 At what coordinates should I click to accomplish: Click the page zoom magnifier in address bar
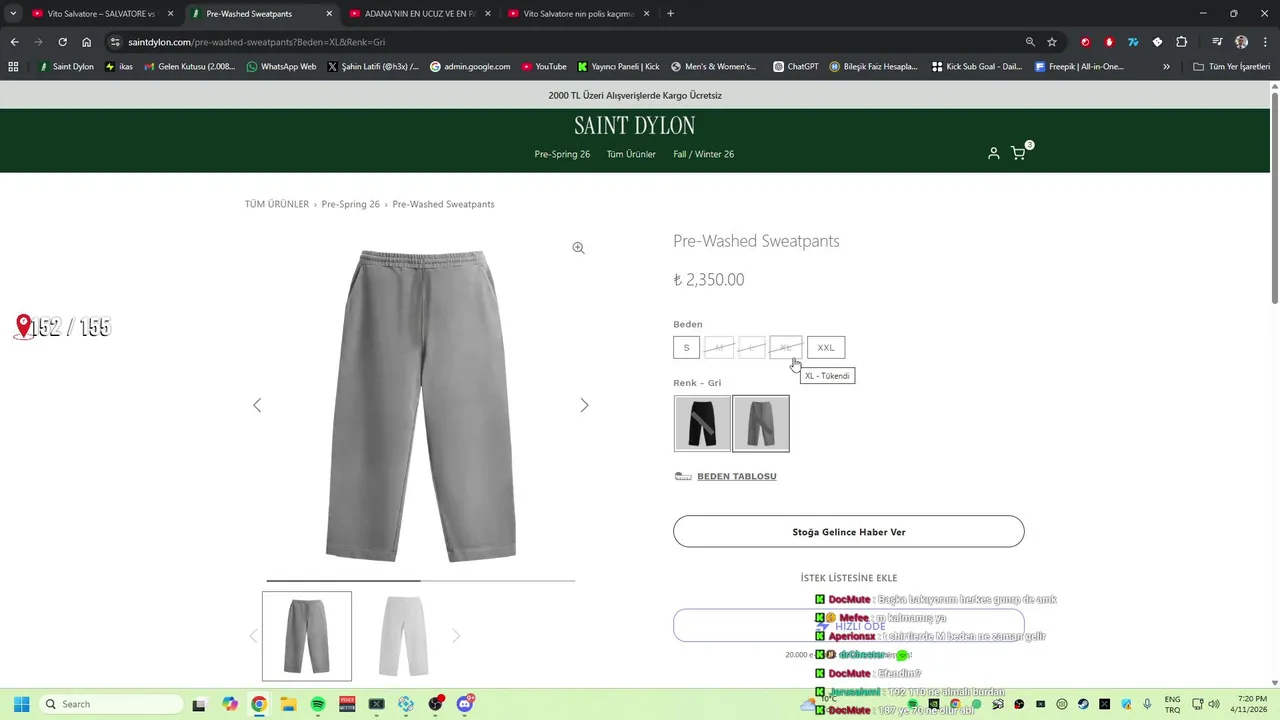tap(1030, 42)
